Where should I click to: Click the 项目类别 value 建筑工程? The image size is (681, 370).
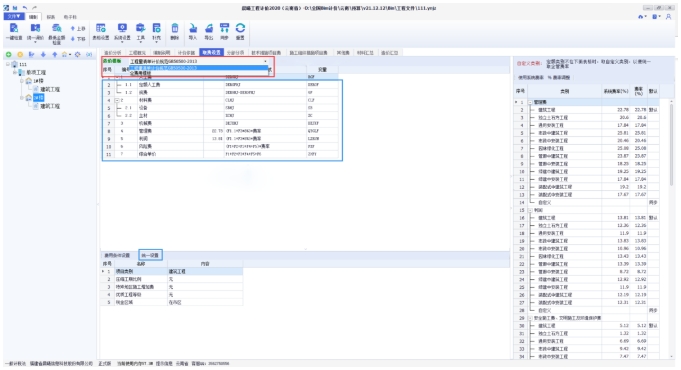205,271
